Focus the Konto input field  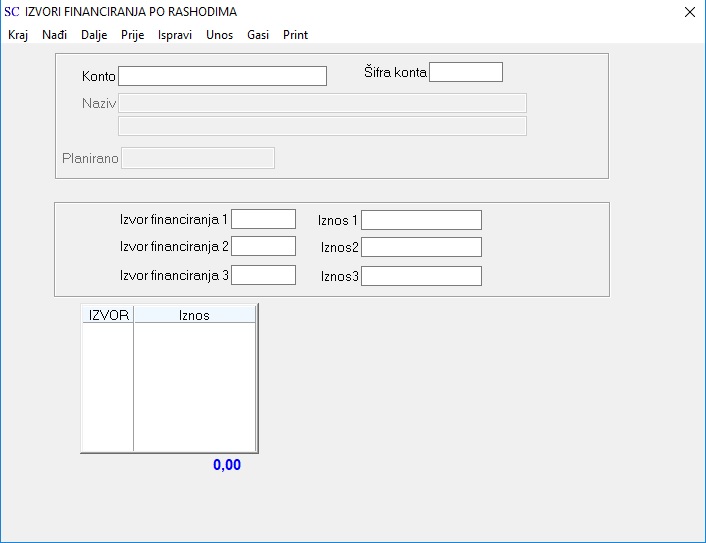pyautogui.click(x=222, y=76)
